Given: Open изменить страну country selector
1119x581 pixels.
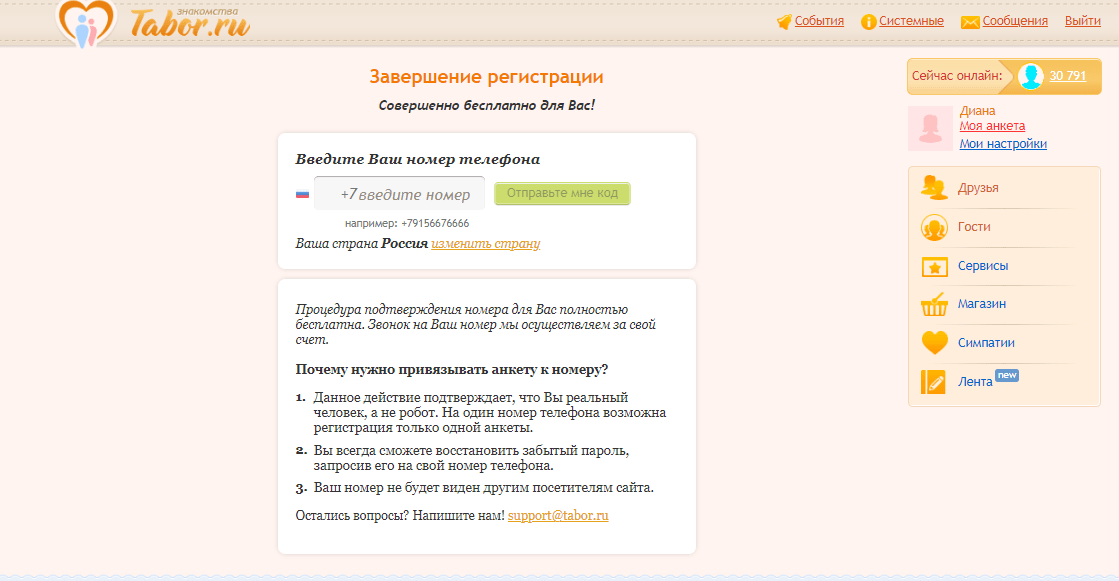Looking at the screenshot, I should click(x=484, y=243).
